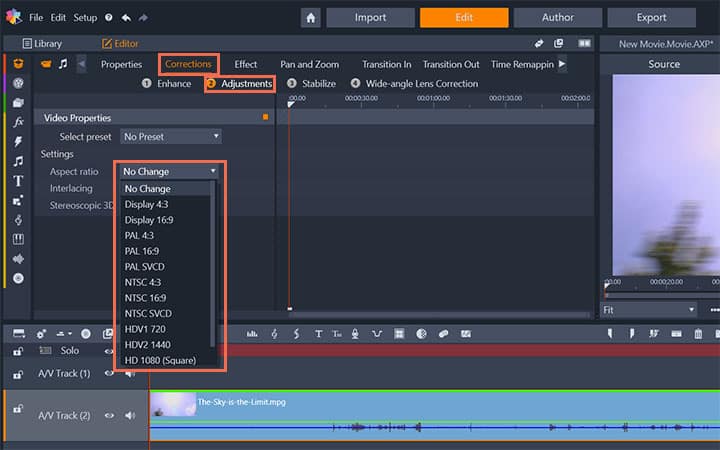Click the trash delete icon in timeline toolbar
Screen dimensions: 720x450
698,334
